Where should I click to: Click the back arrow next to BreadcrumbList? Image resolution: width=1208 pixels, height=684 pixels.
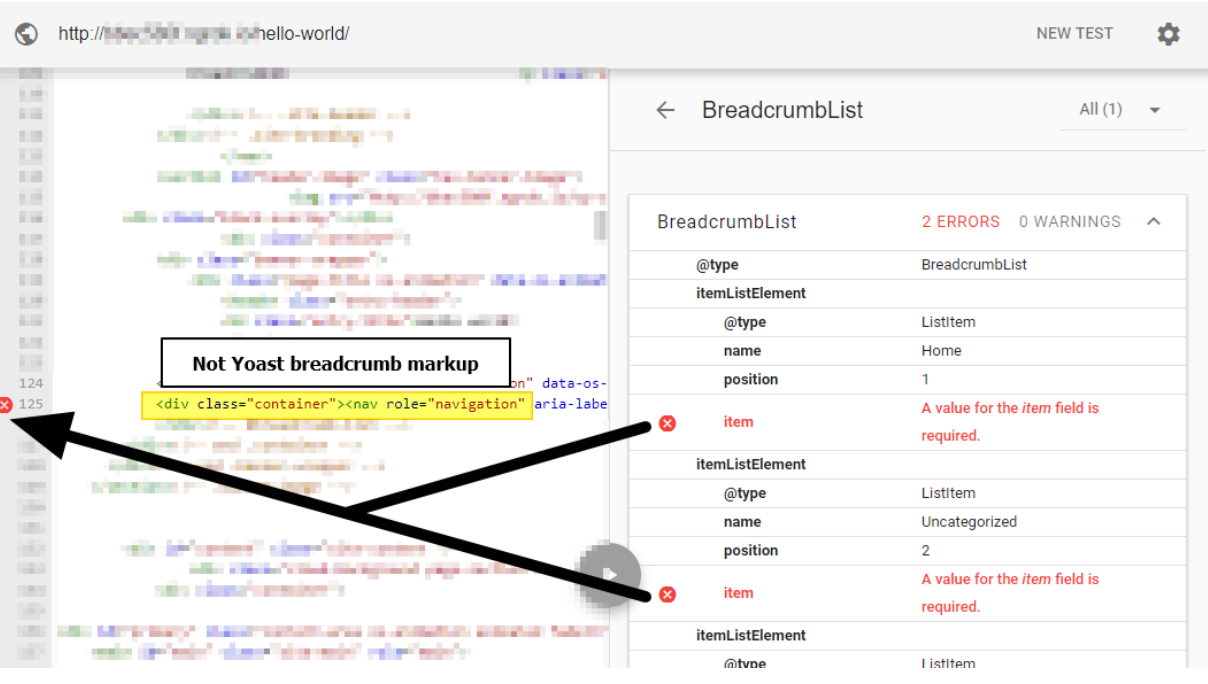(x=665, y=110)
